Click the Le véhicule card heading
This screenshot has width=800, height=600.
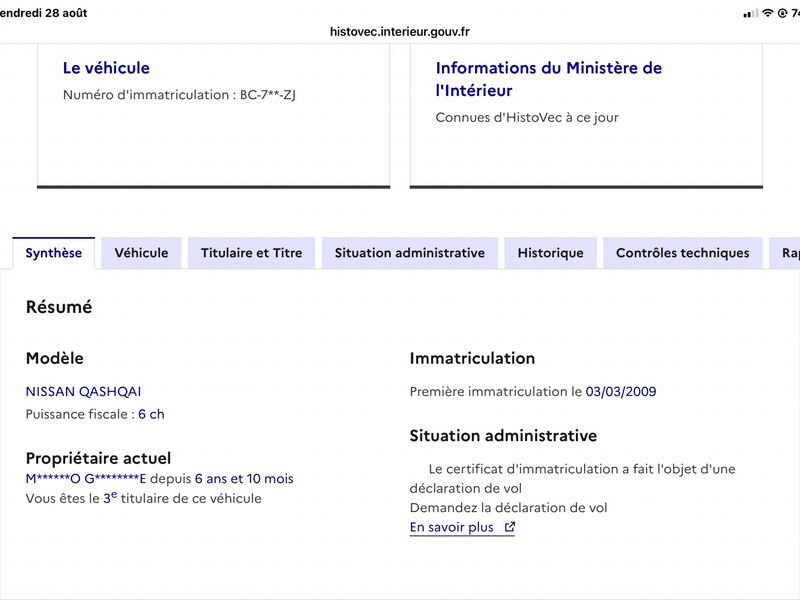click(106, 68)
